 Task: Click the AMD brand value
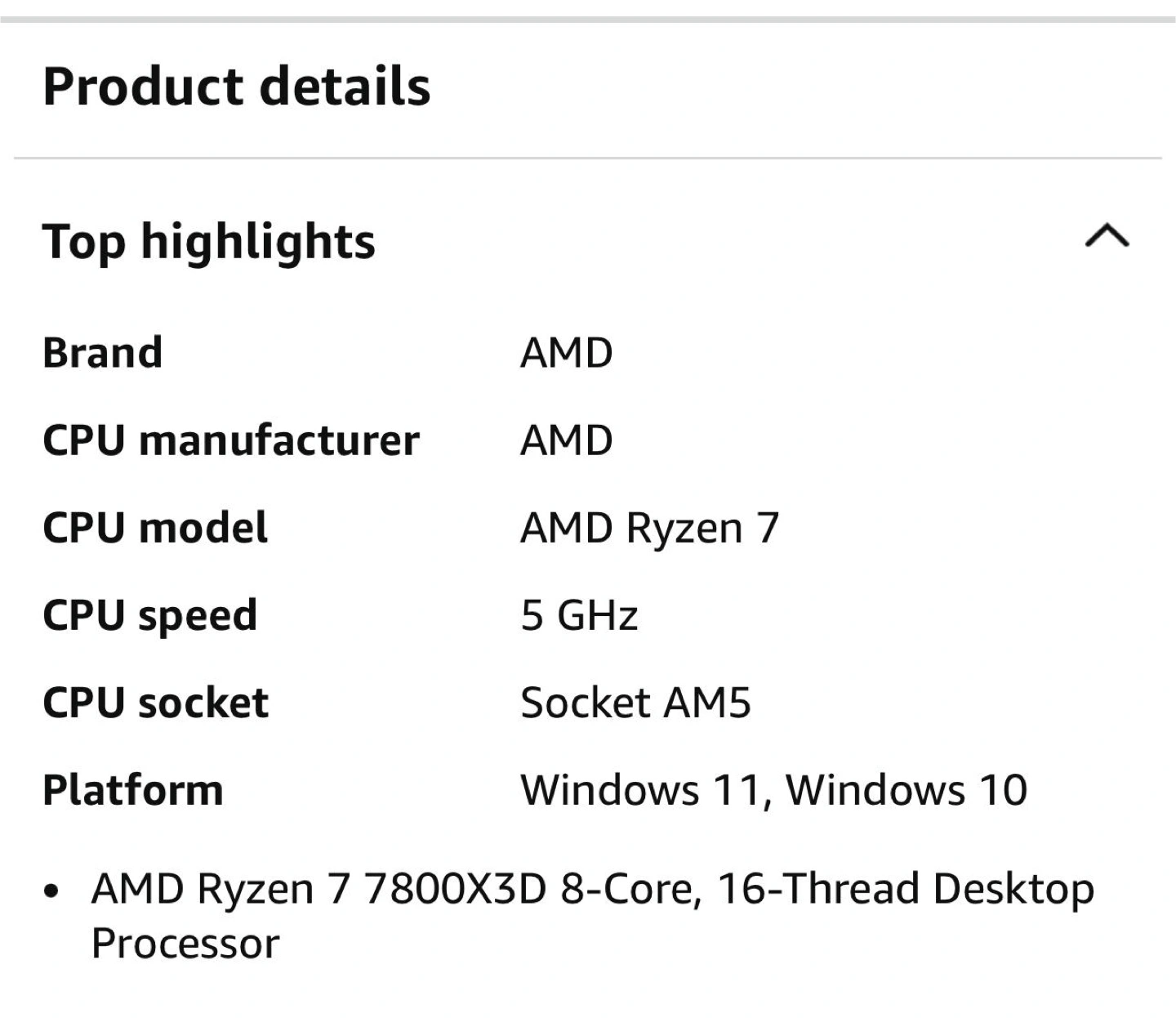click(x=567, y=353)
